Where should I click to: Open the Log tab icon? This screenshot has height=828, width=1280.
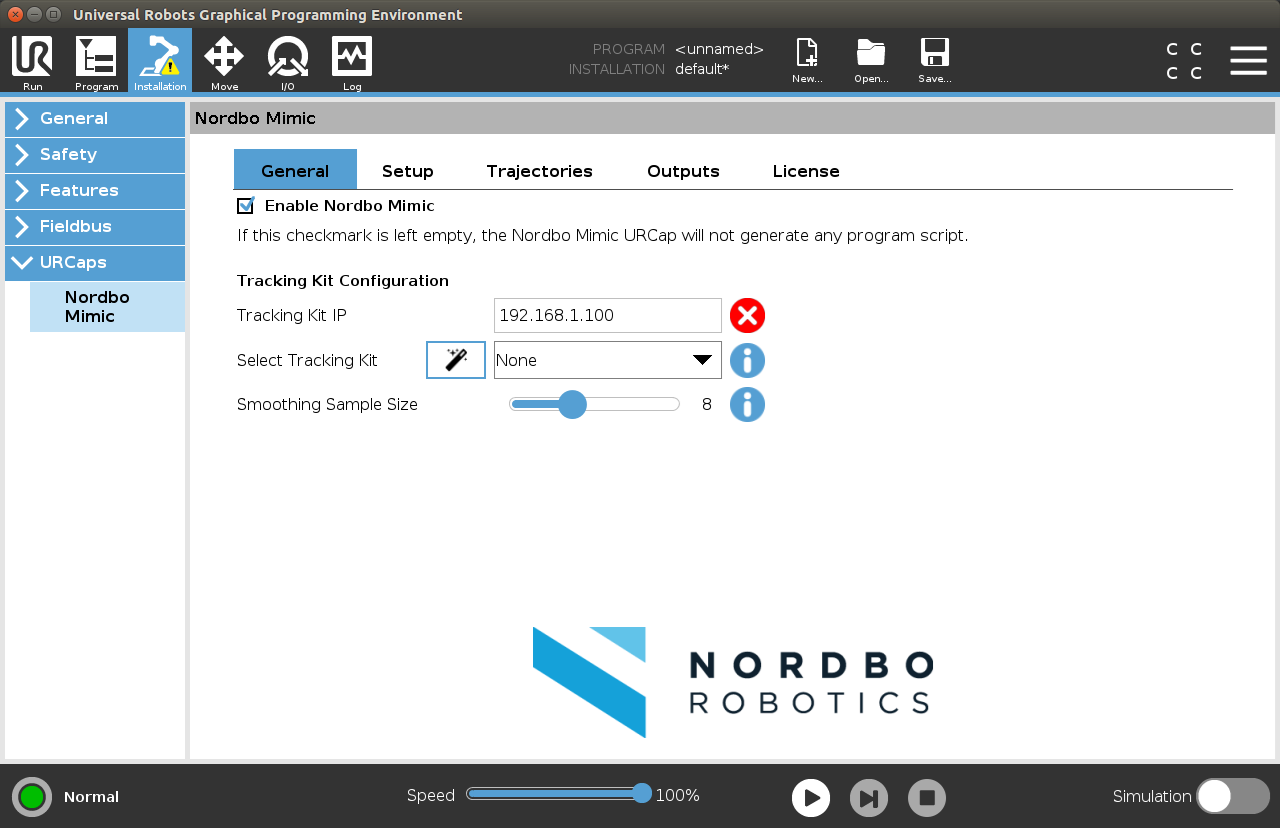pyautogui.click(x=352, y=62)
